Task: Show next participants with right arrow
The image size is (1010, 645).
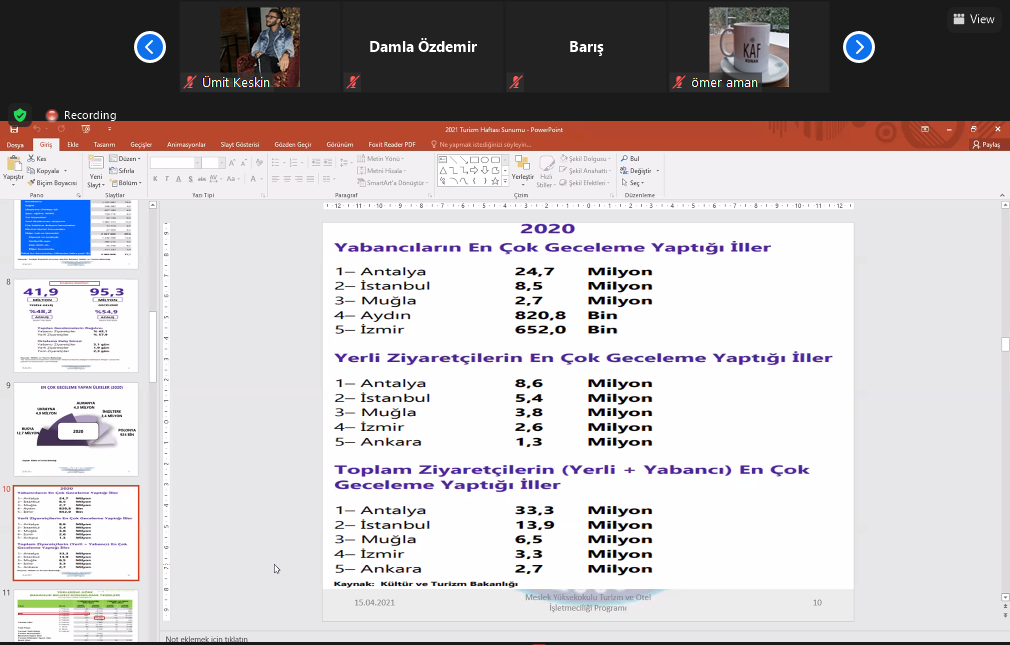Action: (x=859, y=47)
